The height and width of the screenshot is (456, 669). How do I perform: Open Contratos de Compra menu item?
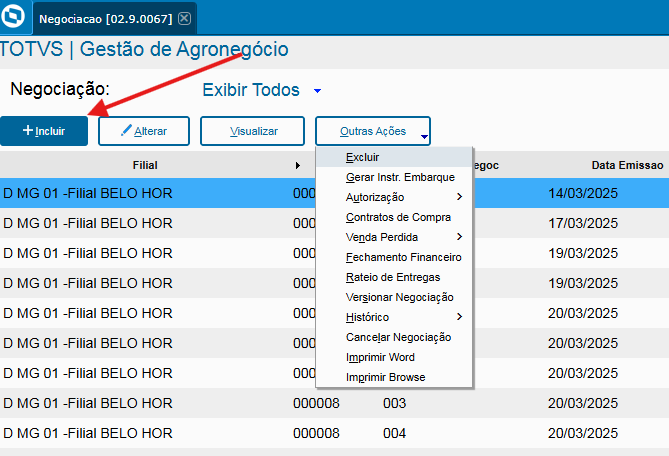[x=394, y=218]
